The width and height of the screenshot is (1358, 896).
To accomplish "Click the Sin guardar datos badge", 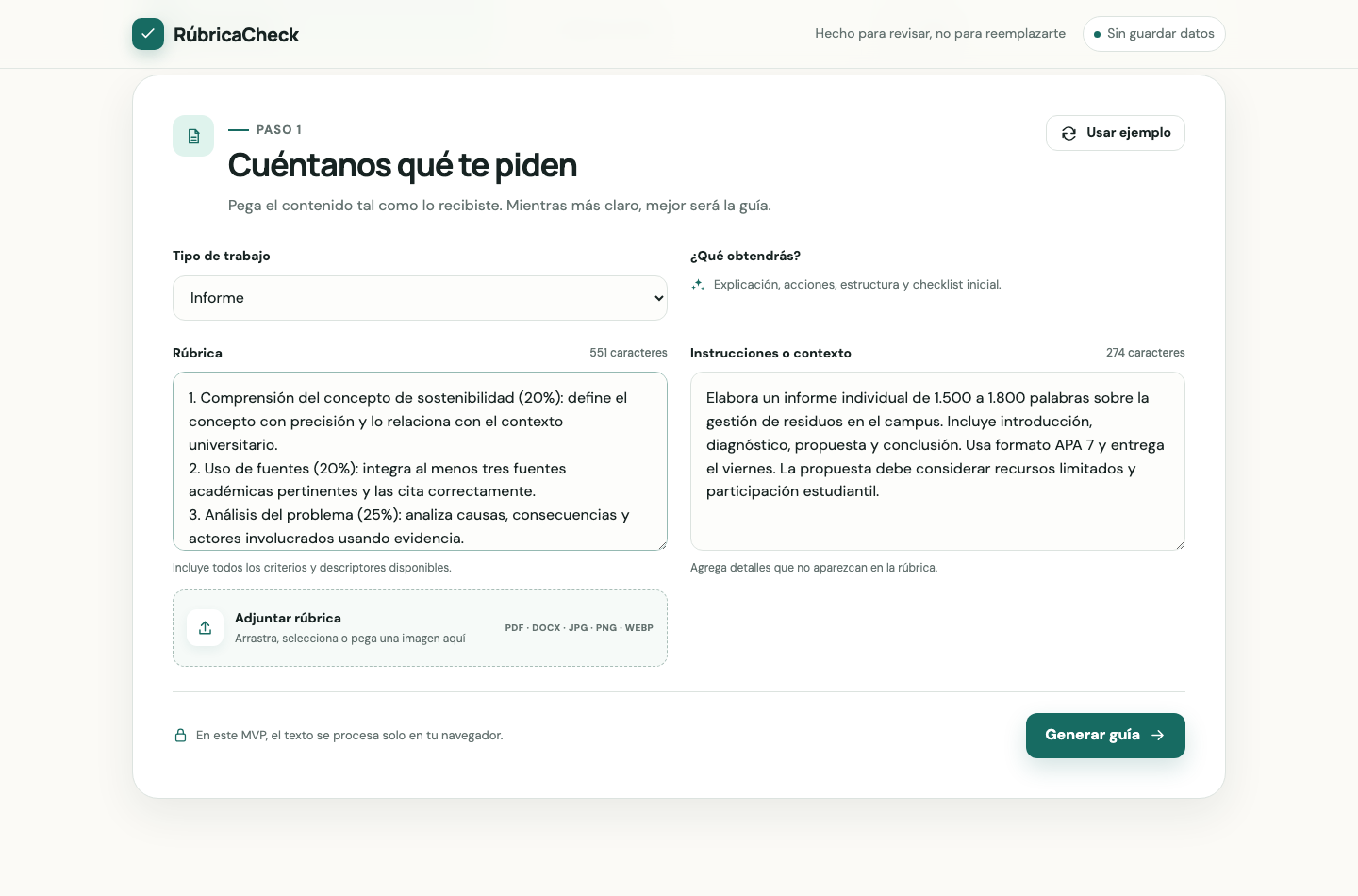I will click(x=1154, y=34).
